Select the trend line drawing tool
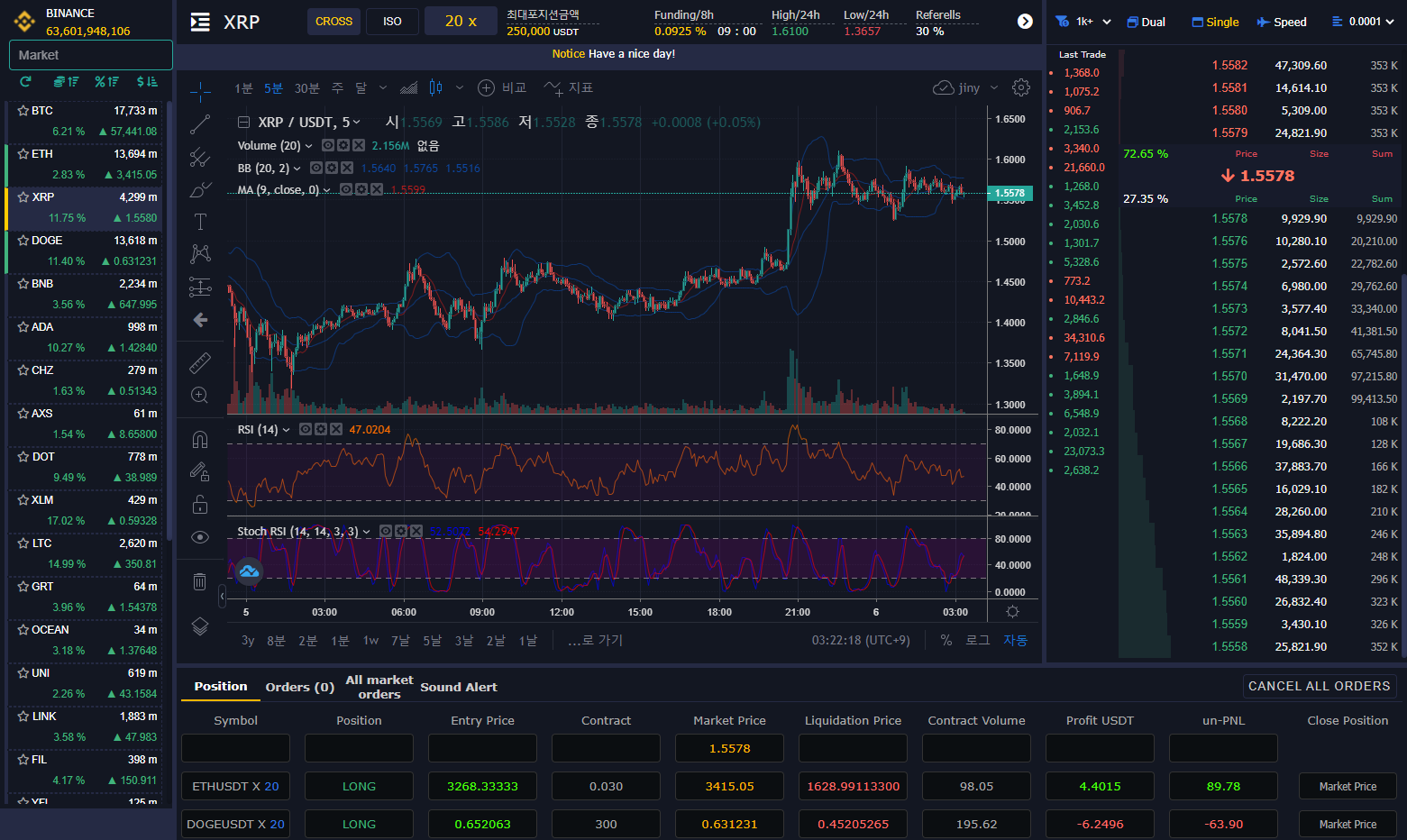 (x=200, y=124)
